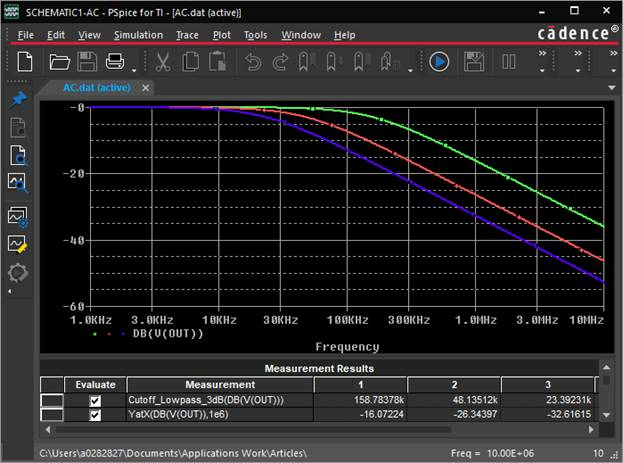
Task: Open the Simulation menu
Action: [138, 35]
